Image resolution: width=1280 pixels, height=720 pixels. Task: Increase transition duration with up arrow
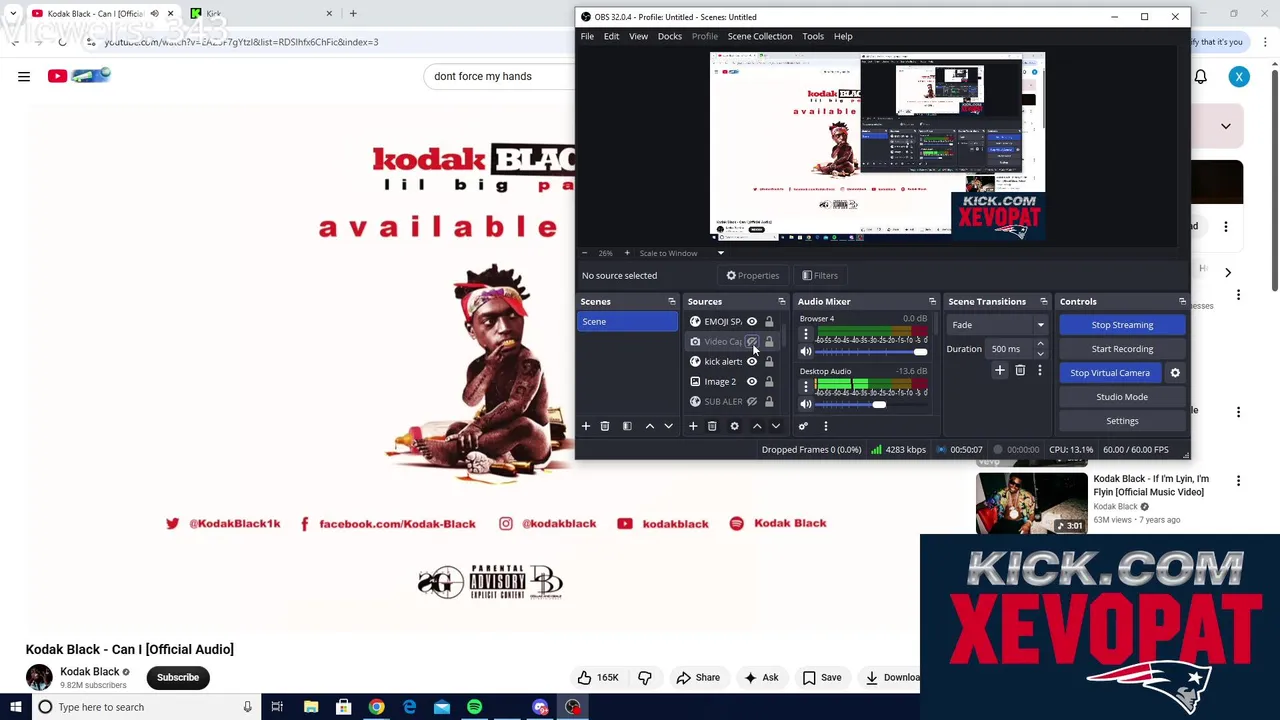[1040, 344]
